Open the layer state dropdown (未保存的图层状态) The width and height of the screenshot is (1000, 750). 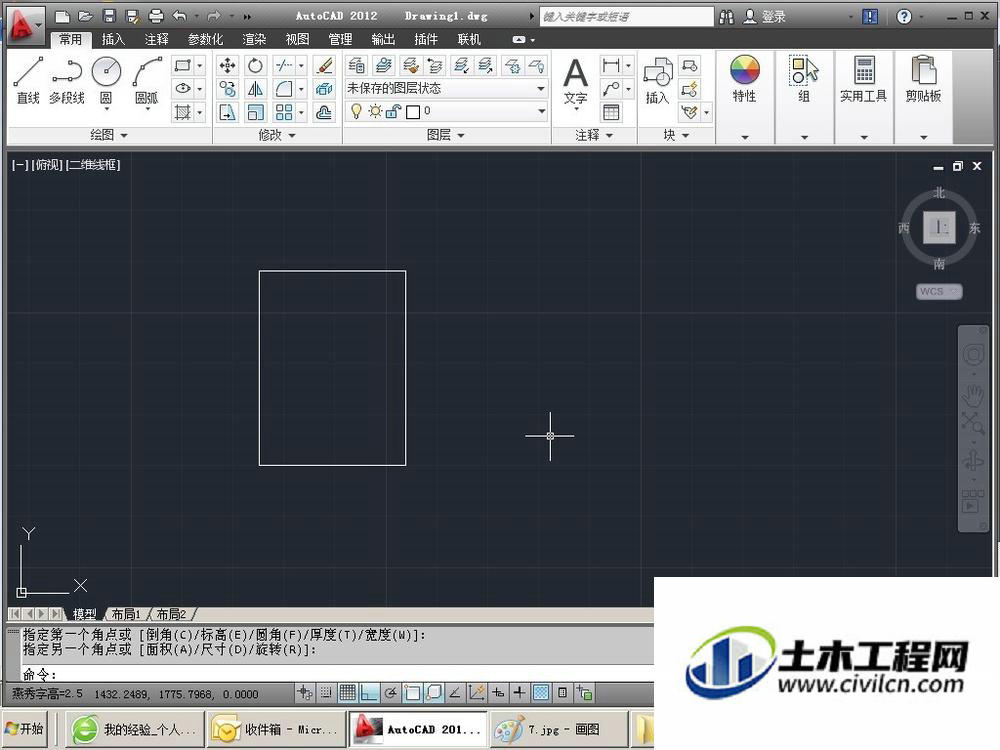tap(446, 89)
